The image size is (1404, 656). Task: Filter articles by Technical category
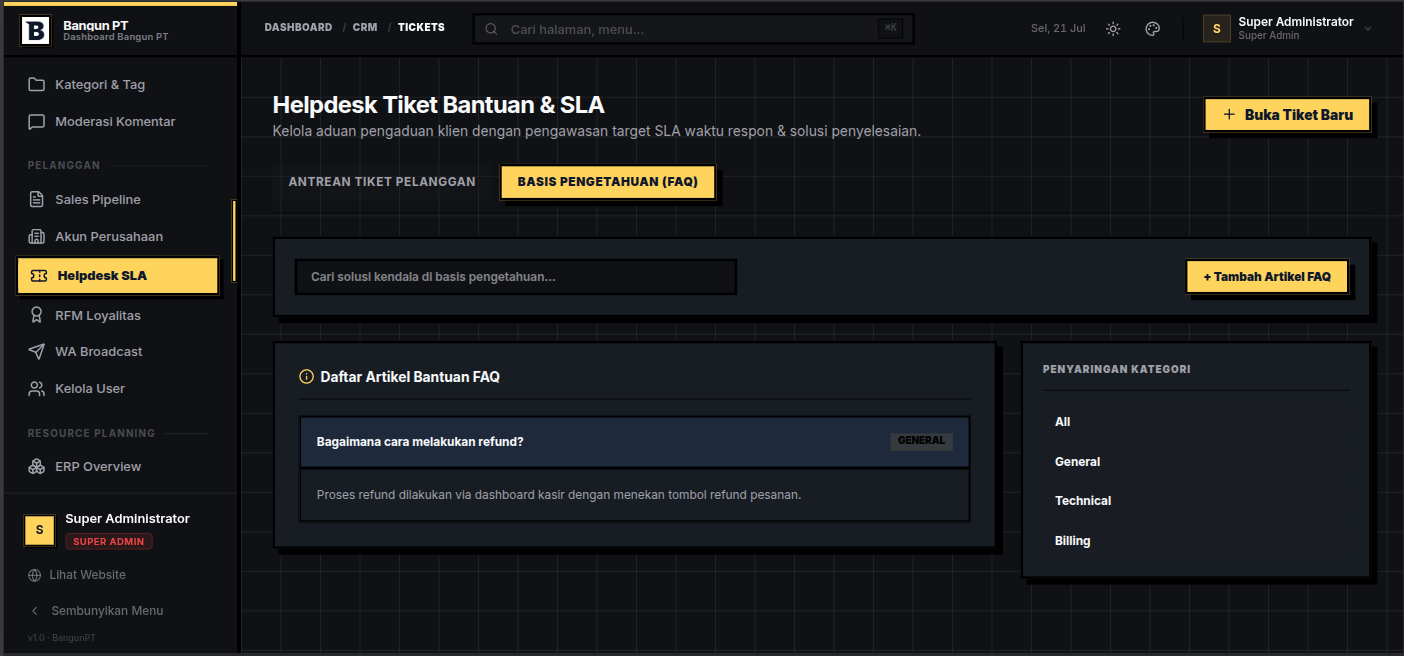coord(1083,501)
